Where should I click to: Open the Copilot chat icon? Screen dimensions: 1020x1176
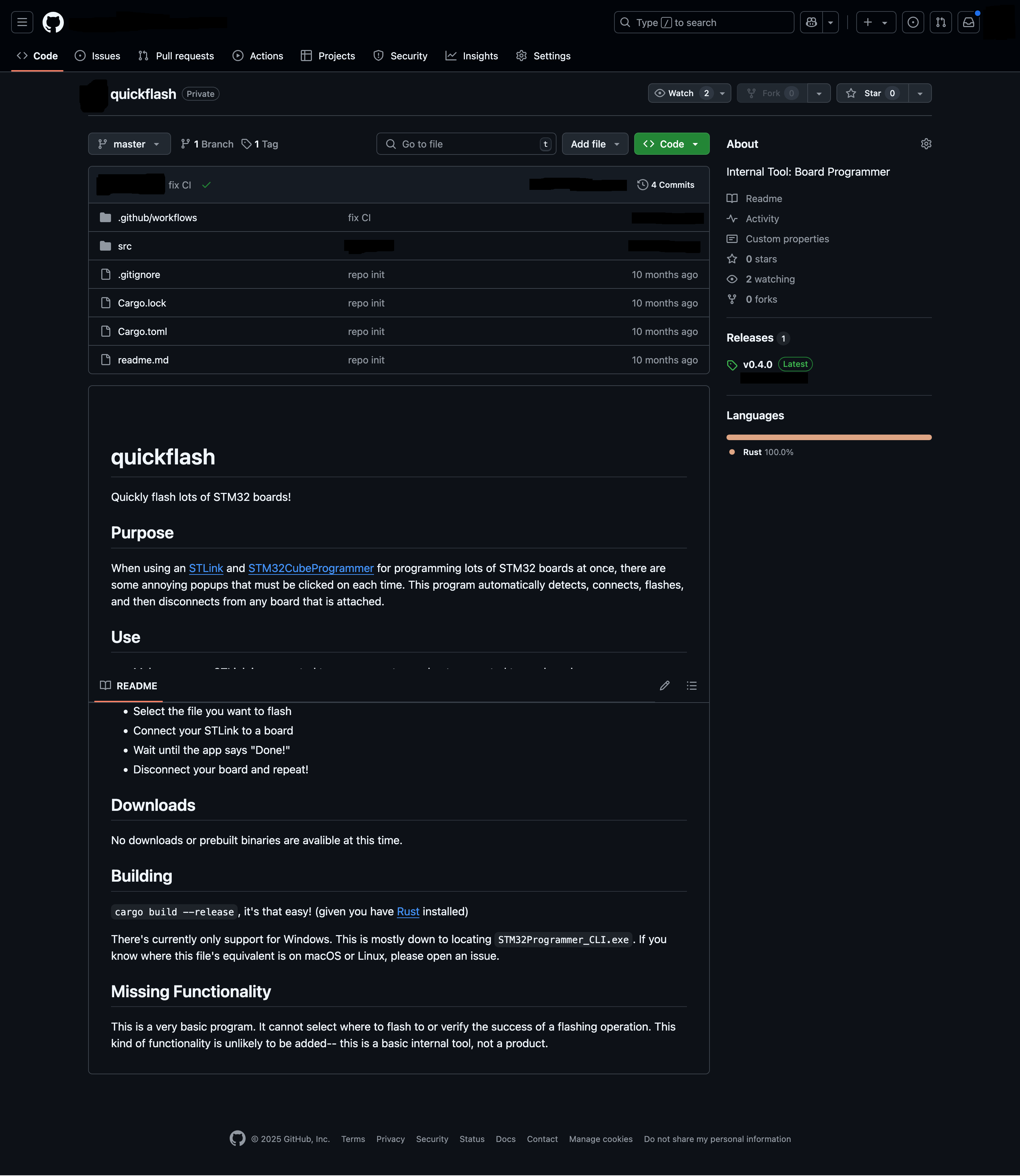811,22
